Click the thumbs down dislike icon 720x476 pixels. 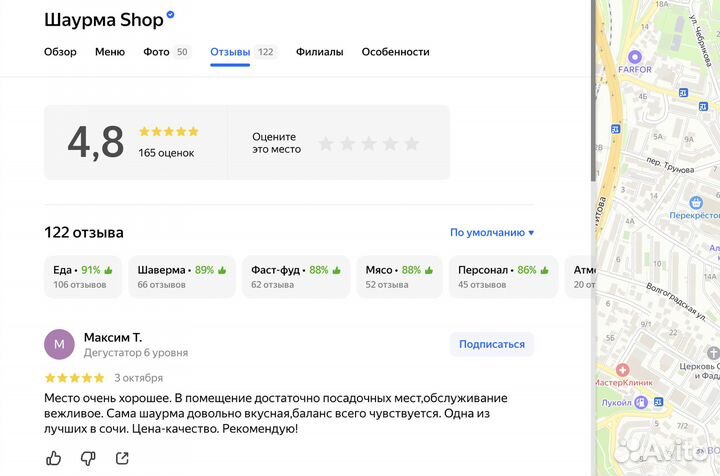88,458
